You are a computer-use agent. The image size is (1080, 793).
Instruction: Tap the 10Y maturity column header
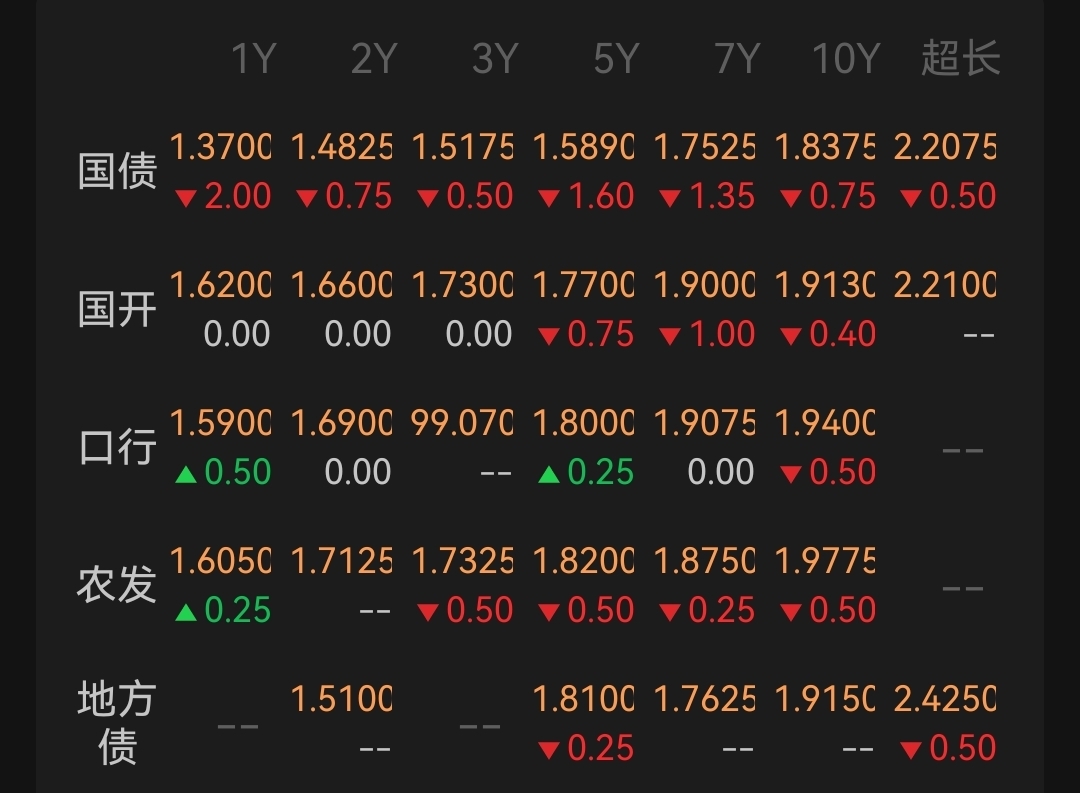tap(845, 60)
